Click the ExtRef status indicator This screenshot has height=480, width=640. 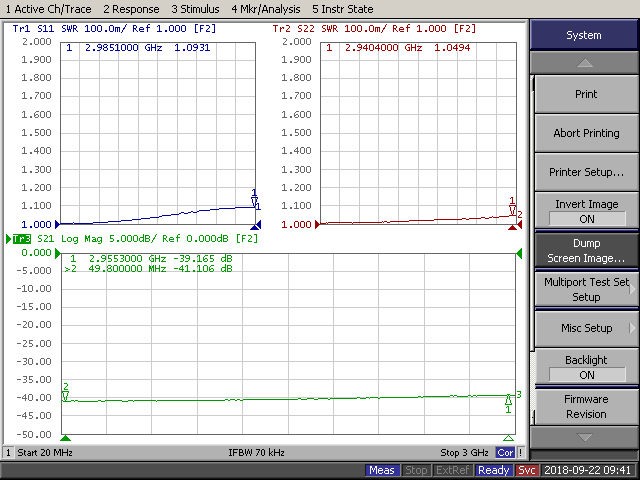453,470
